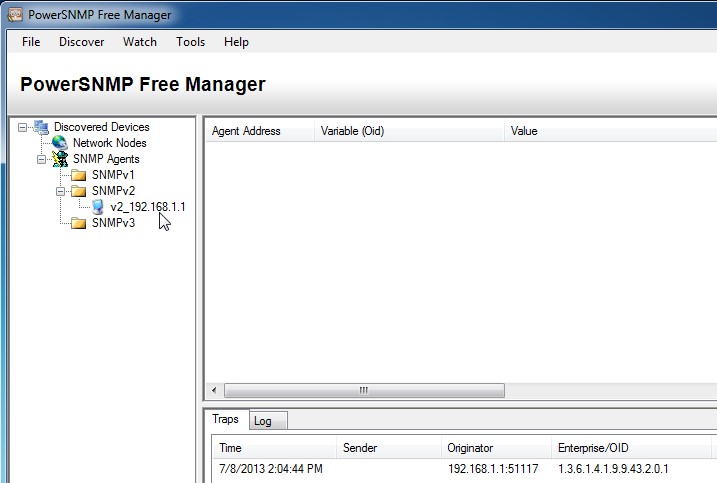Click the Network Nodes globe icon
This screenshot has width=717, height=483.
(x=59, y=143)
